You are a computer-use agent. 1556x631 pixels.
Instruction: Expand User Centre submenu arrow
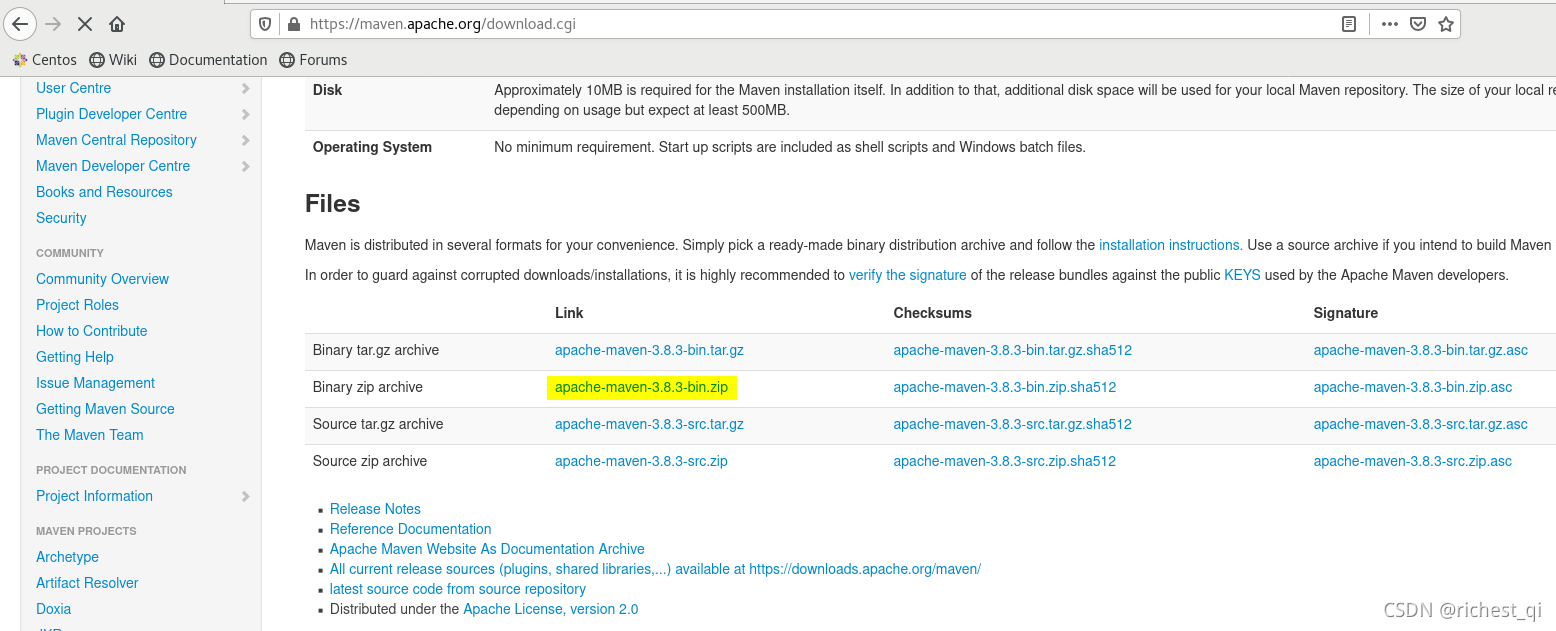(246, 88)
